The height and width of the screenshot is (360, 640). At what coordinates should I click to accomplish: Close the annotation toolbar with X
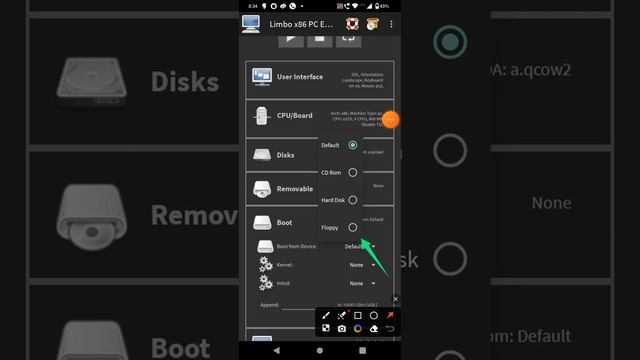coord(396,299)
